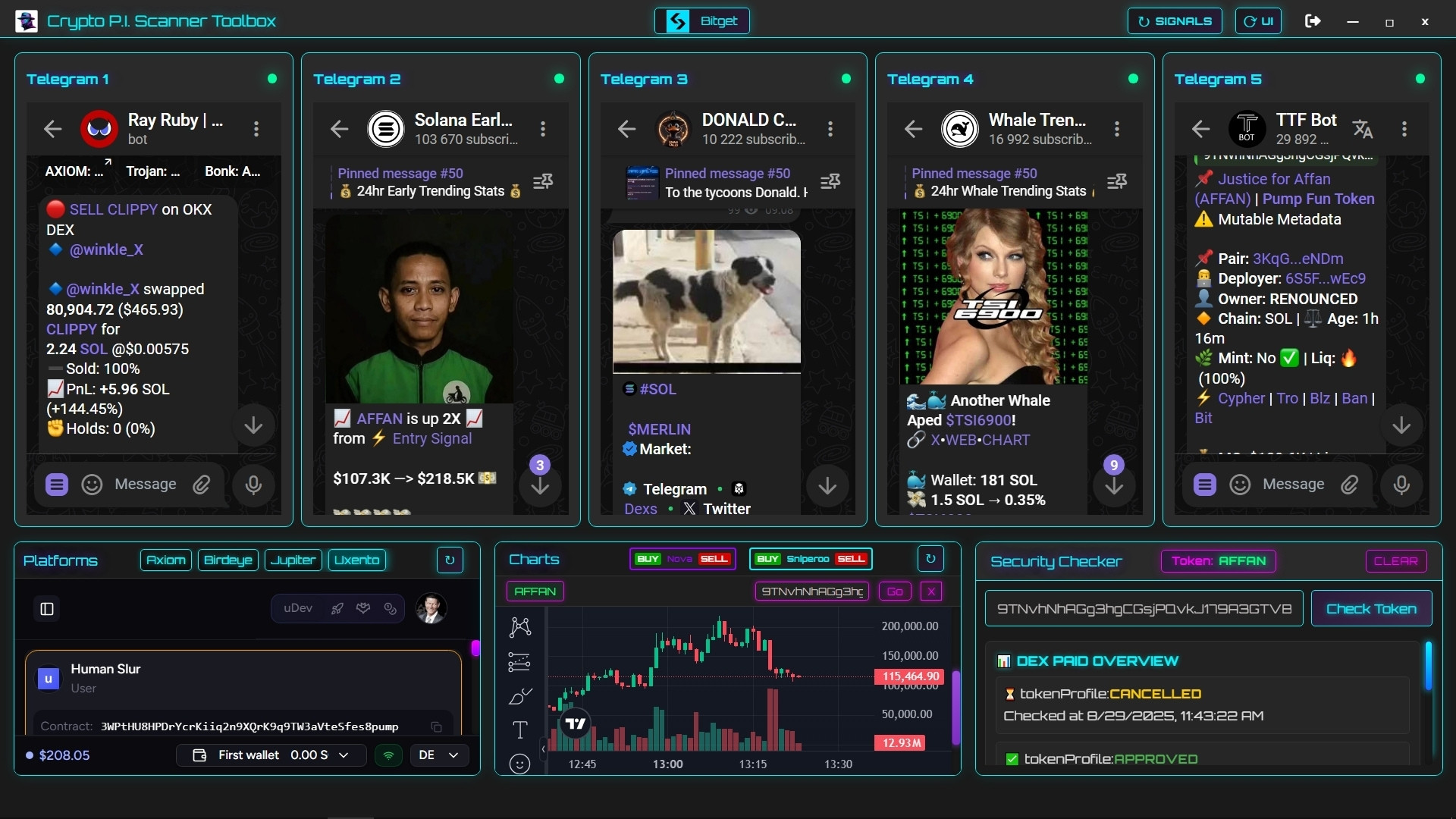1456x819 pixels.
Task: Refresh the Platforms panel
Action: click(x=450, y=560)
